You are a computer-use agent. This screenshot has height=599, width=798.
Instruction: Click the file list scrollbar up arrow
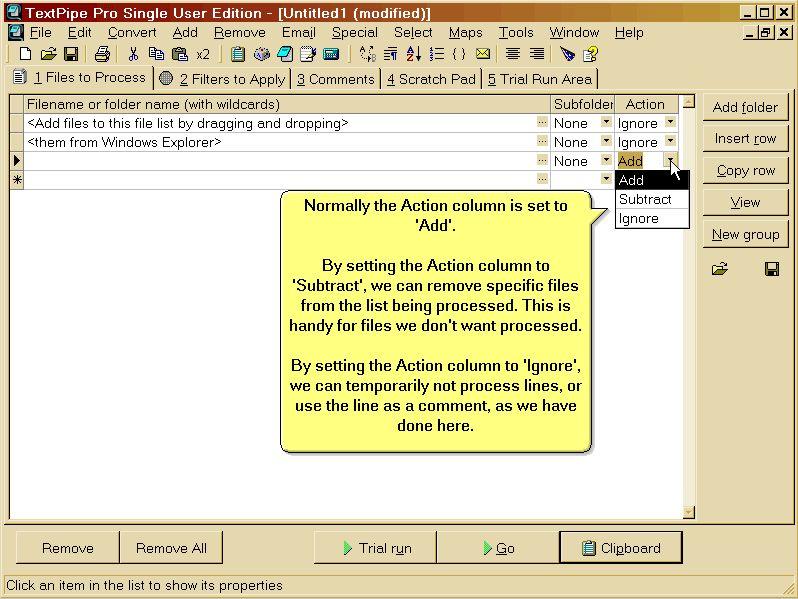click(689, 102)
